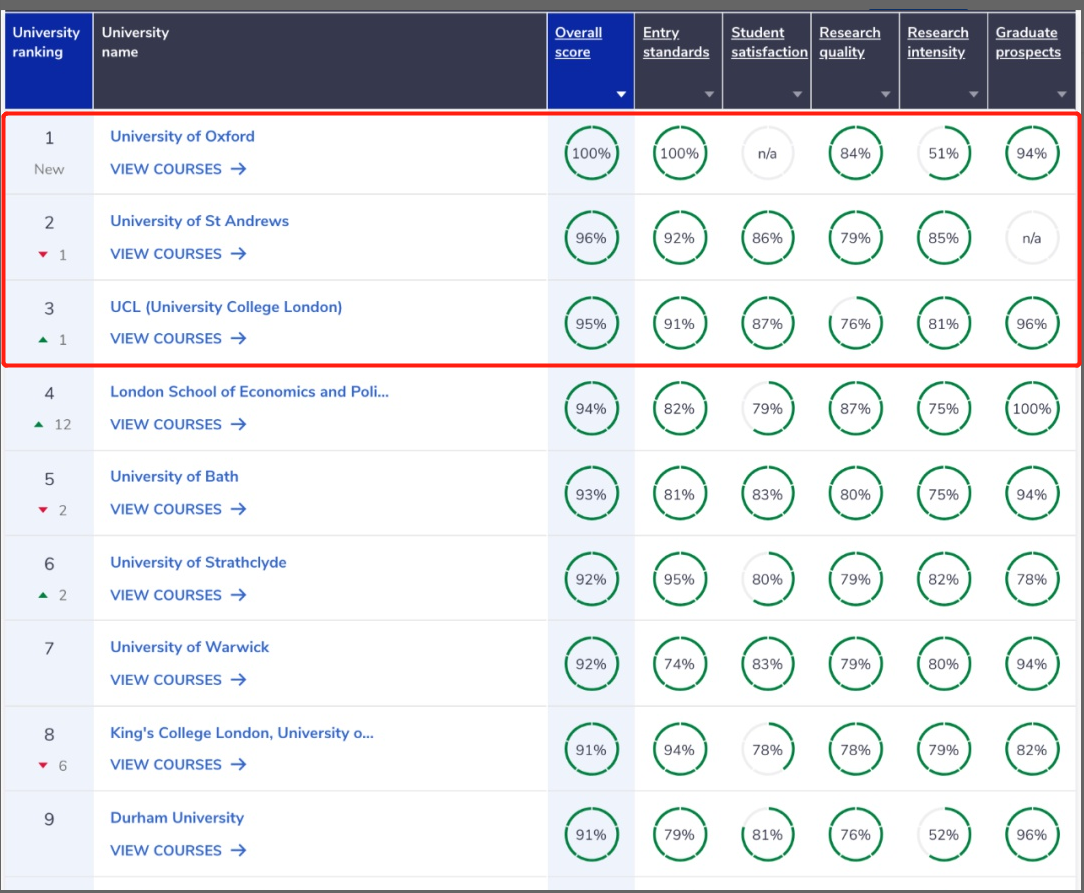Viewport: 1084px width, 893px height.
Task: Click Oxford student satisfaction n/a circle
Action: 767,153
